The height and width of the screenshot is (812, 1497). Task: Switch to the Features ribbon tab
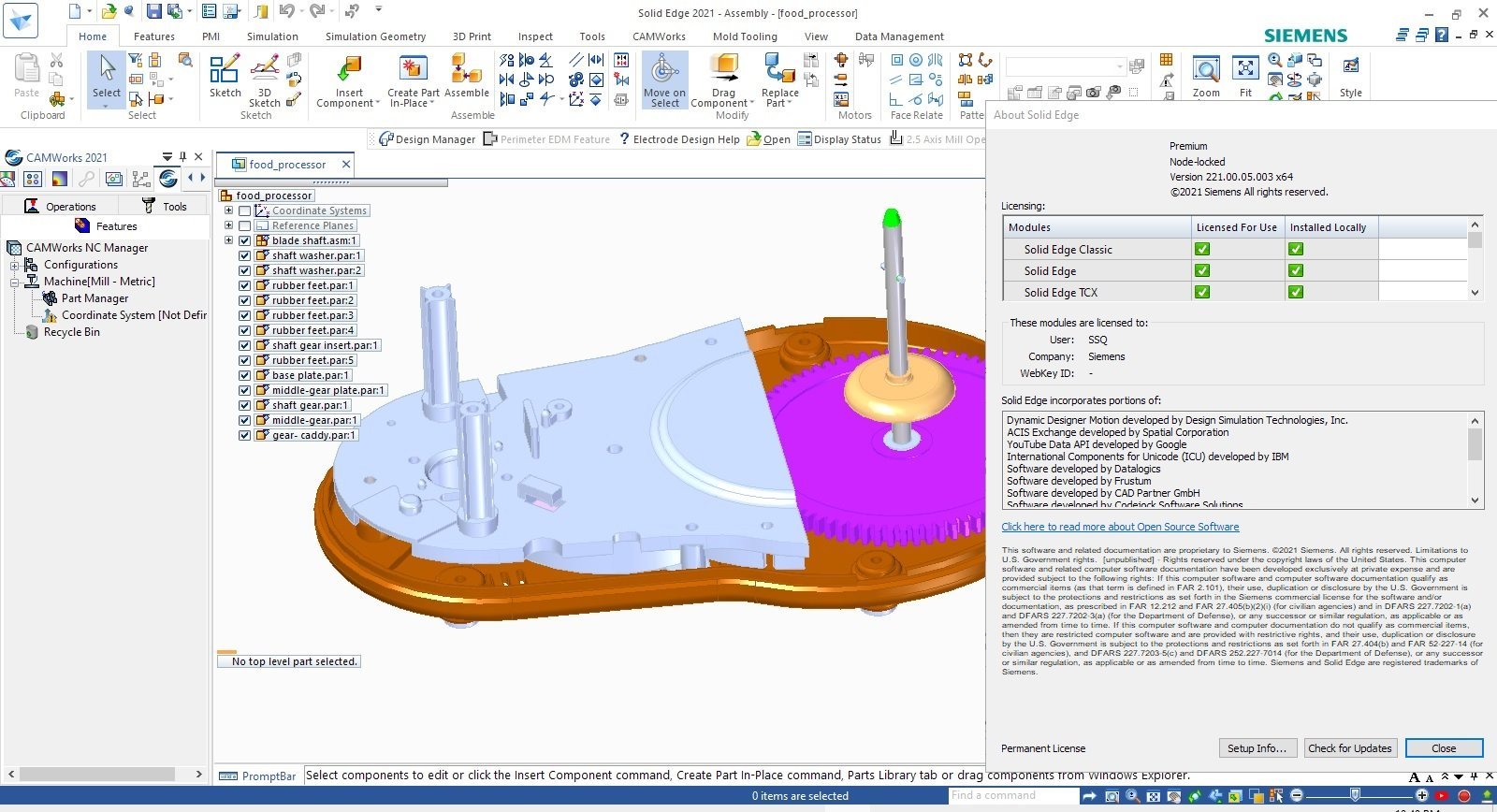pyautogui.click(x=153, y=36)
